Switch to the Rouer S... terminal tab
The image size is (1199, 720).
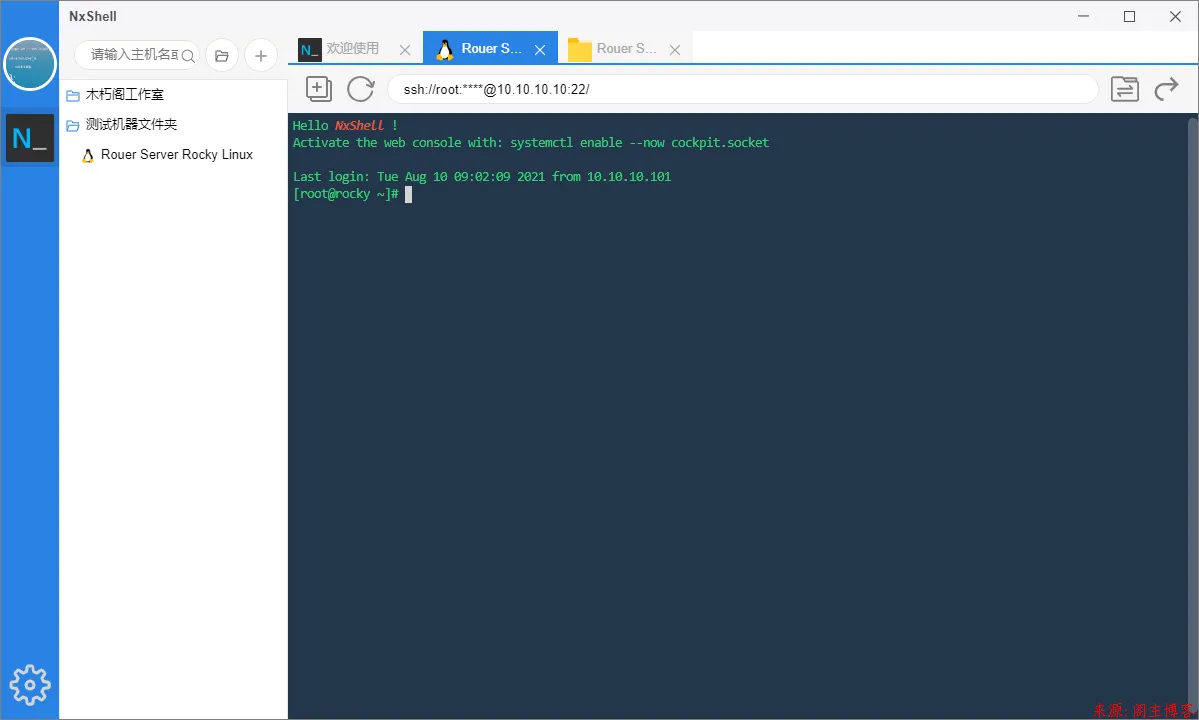(491, 48)
